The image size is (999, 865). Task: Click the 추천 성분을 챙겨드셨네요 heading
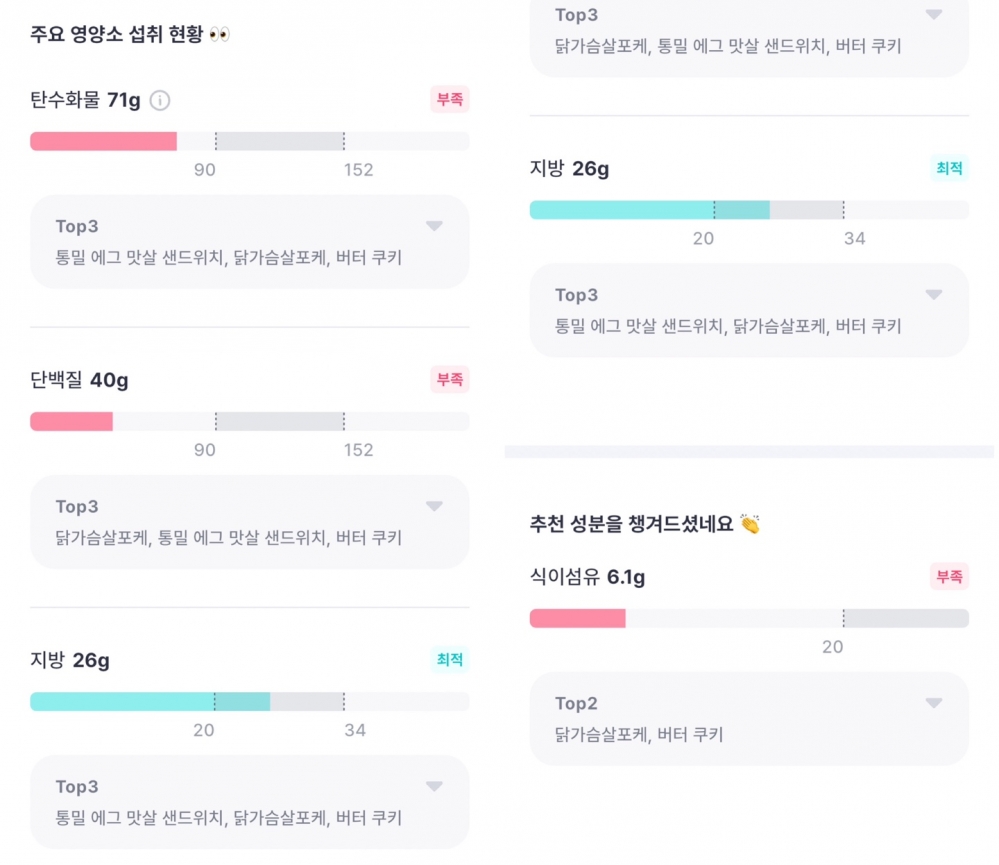tap(632, 524)
